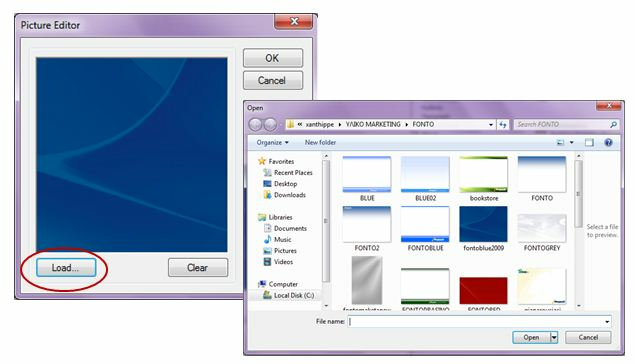Open the help icon in Open dialog
This screenshot has width=635, height=364.
click(608, 143)
